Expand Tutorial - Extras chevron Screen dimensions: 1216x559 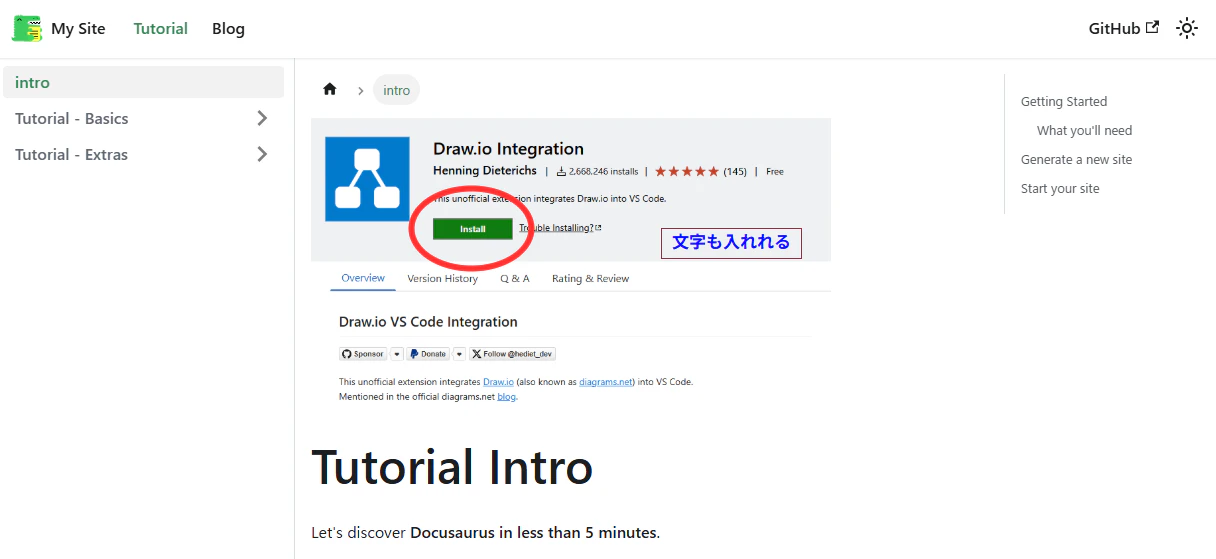tap(262, 154)
